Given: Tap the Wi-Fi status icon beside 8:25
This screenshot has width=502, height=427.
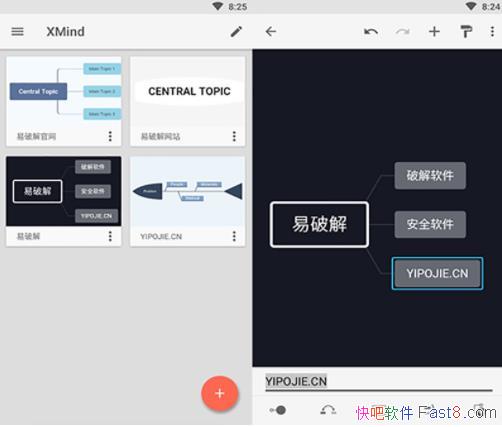Looking at the screenshot, I should click(218, 6).
